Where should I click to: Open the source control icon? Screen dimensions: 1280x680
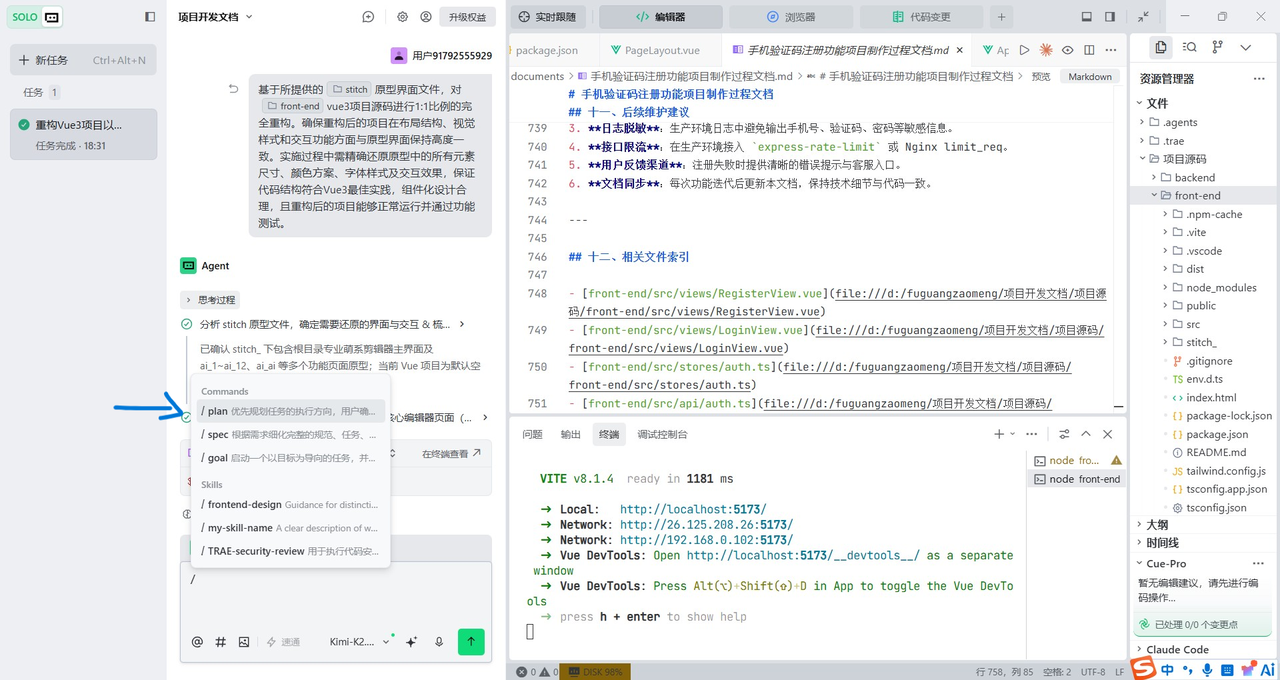pyautogui.click(x=1217, y=47)
